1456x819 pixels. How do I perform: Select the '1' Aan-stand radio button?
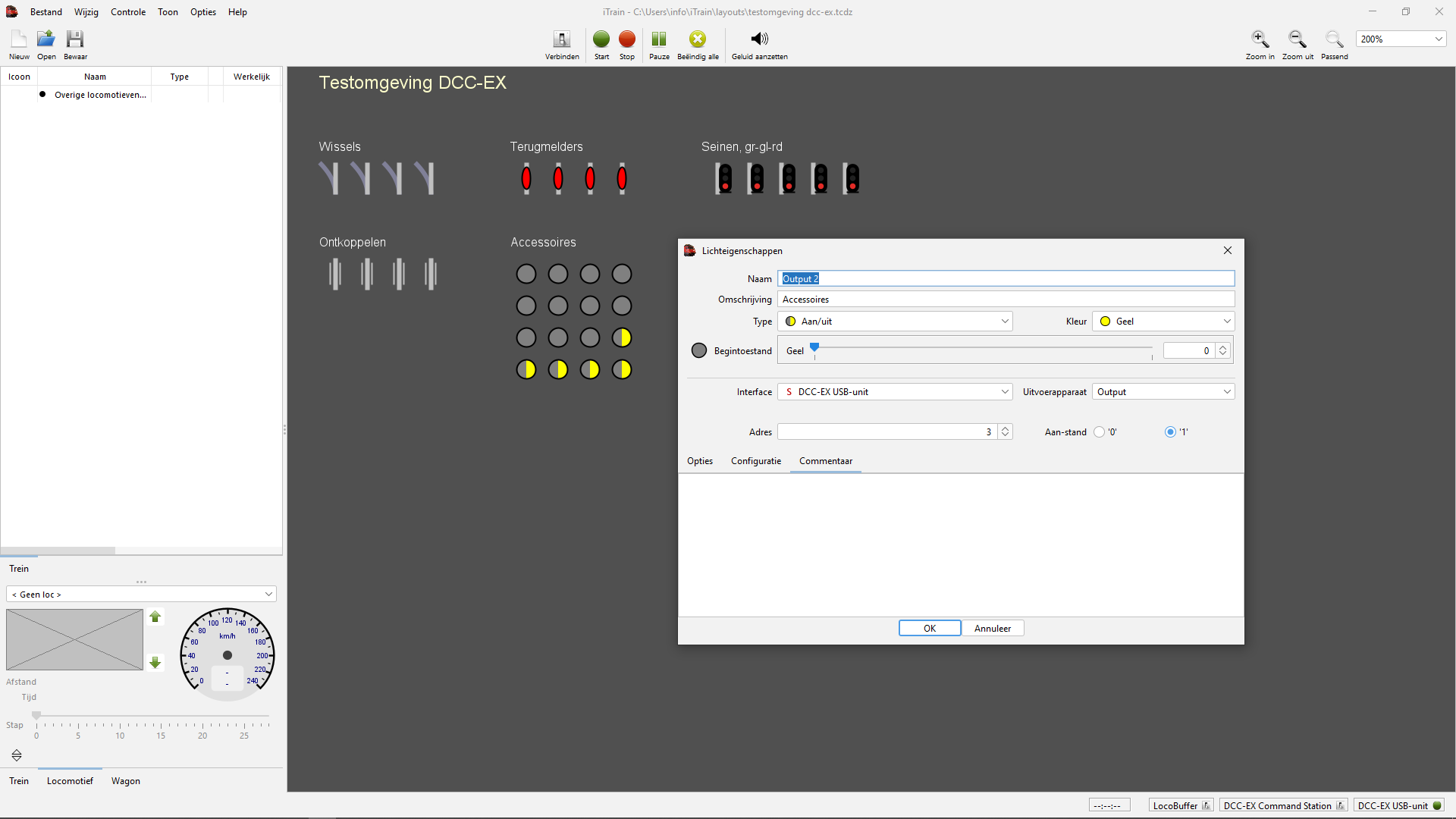pyautogui.click(x=1170, y=432)
